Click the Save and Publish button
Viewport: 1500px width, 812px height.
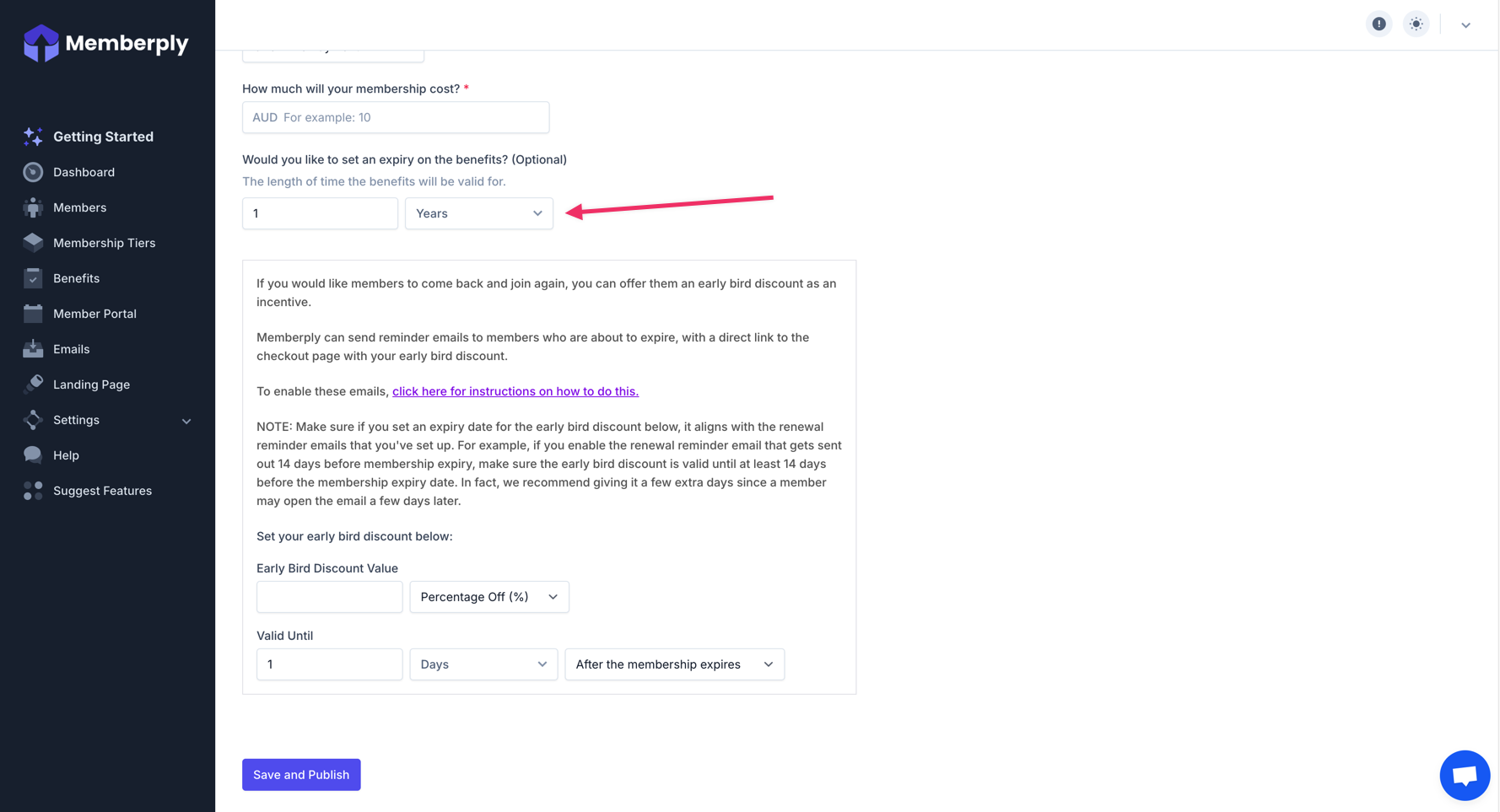coord(301,775)
